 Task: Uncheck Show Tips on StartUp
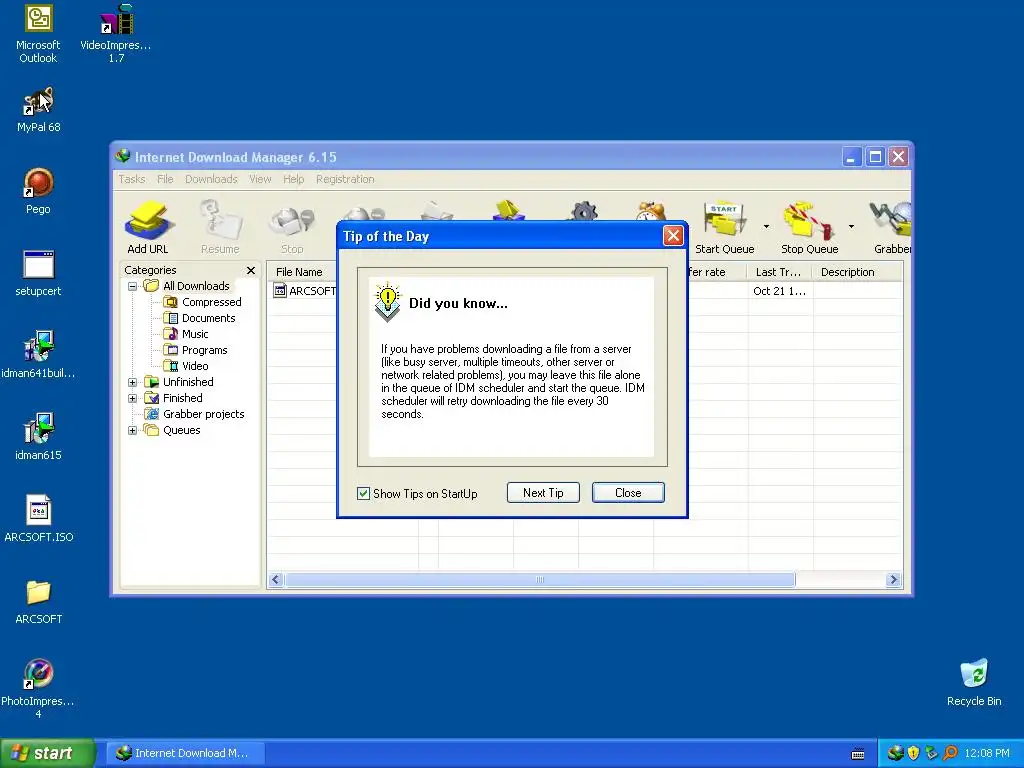coord(364,494)
